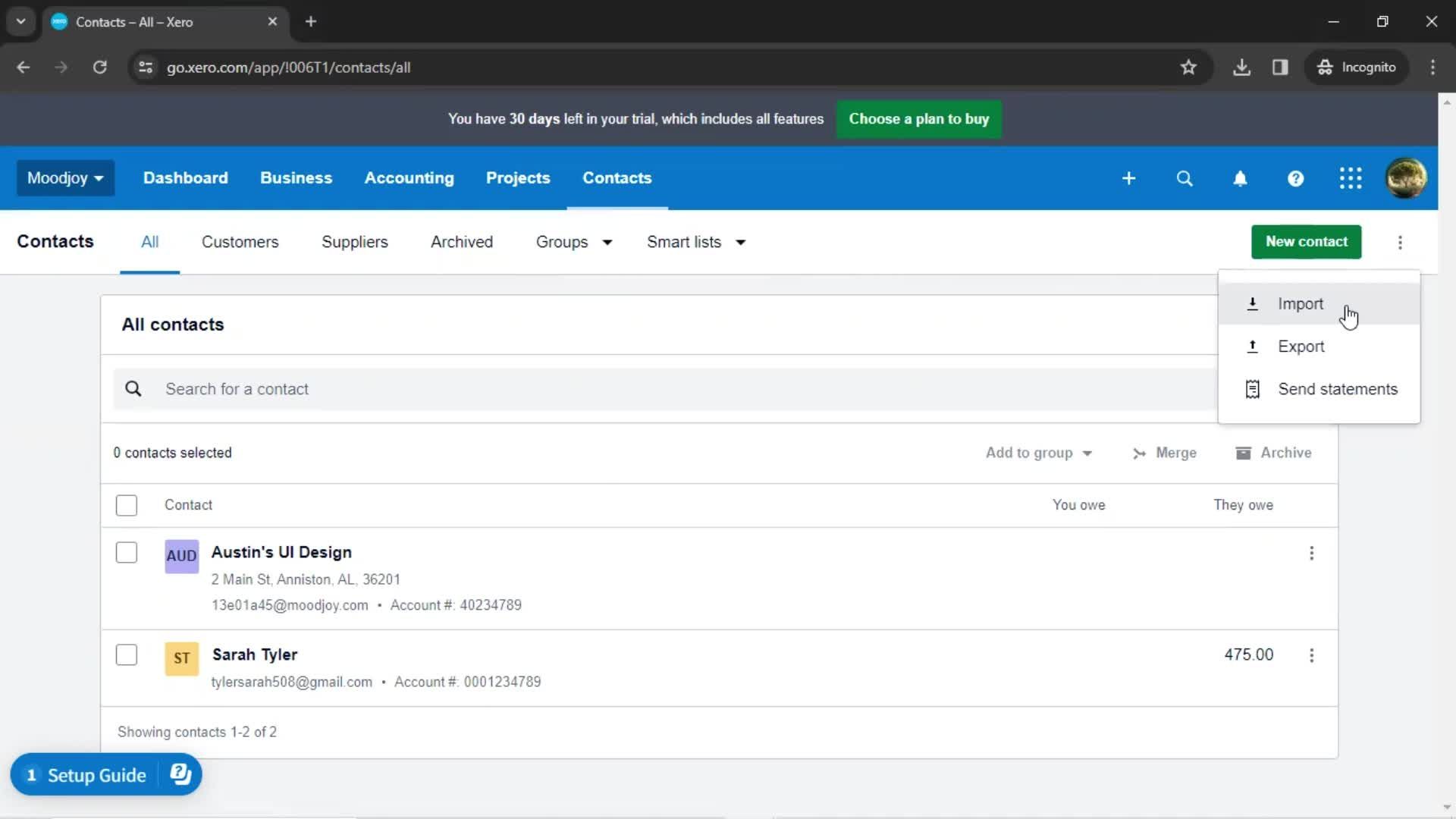This screenshot has height=819, width=1456.
Task: Open the Austin's UI Design contact
Action: tap(281, 553)
